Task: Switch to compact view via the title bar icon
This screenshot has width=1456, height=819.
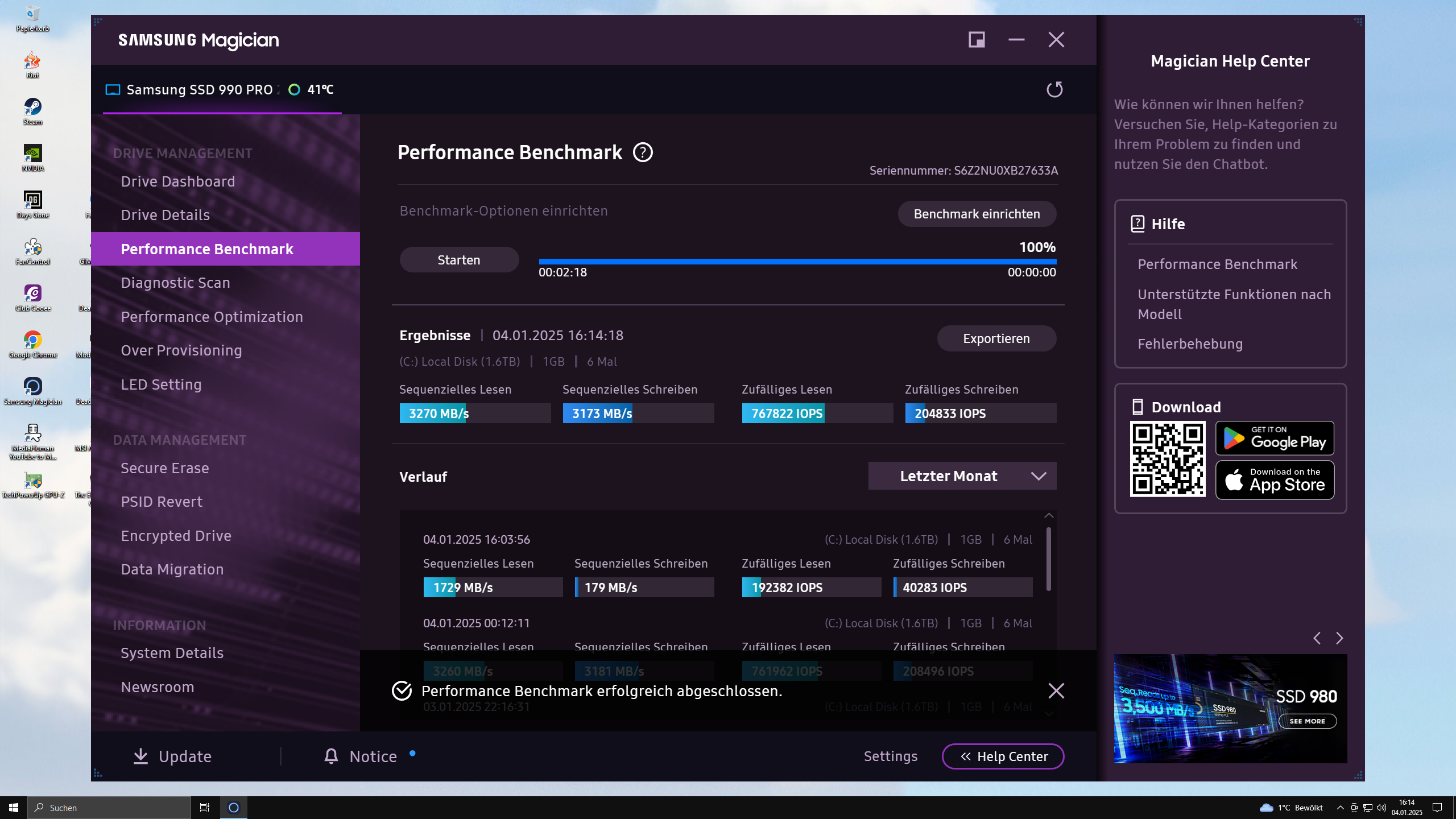Action: (976, 39)
